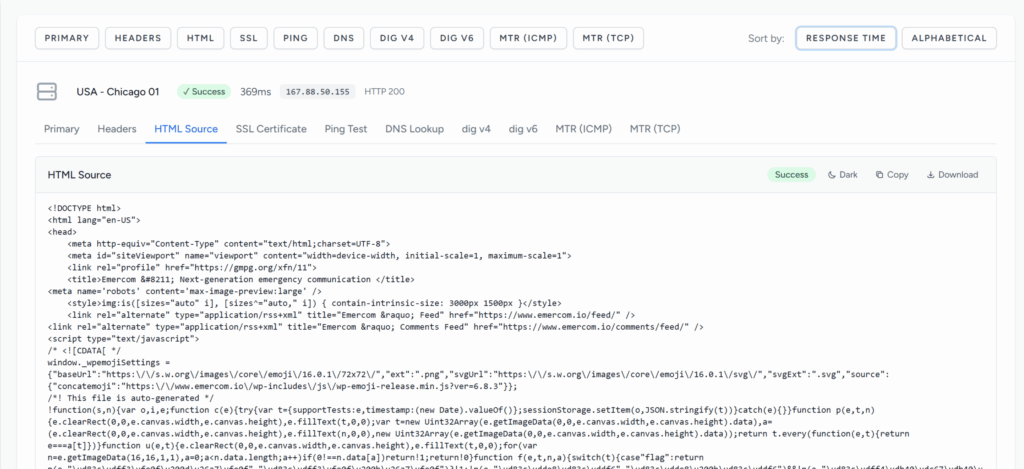This screenshot has height=469, width=1024.
Task: Open the dig v6 tab
Action: [x=523, y=129]
